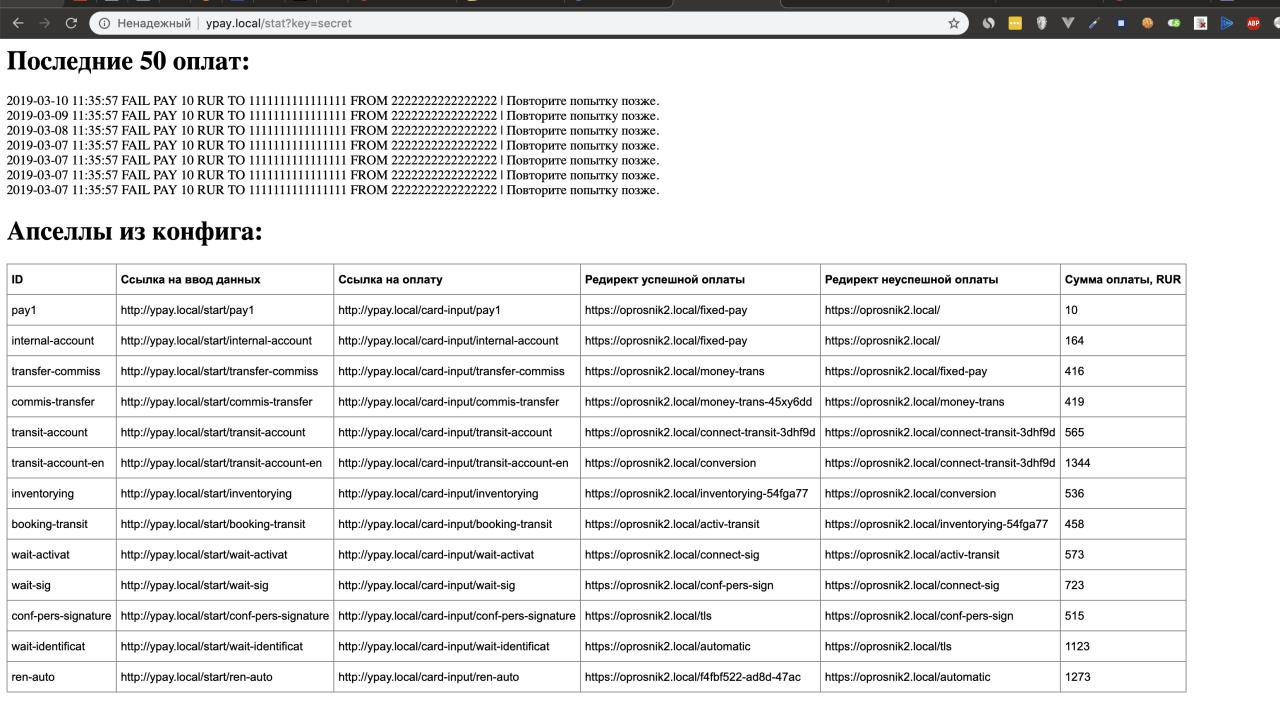1280x723 pixels.
Task: Open the AdBlock Plus (ABP) extension
Action: (1254, 23)
